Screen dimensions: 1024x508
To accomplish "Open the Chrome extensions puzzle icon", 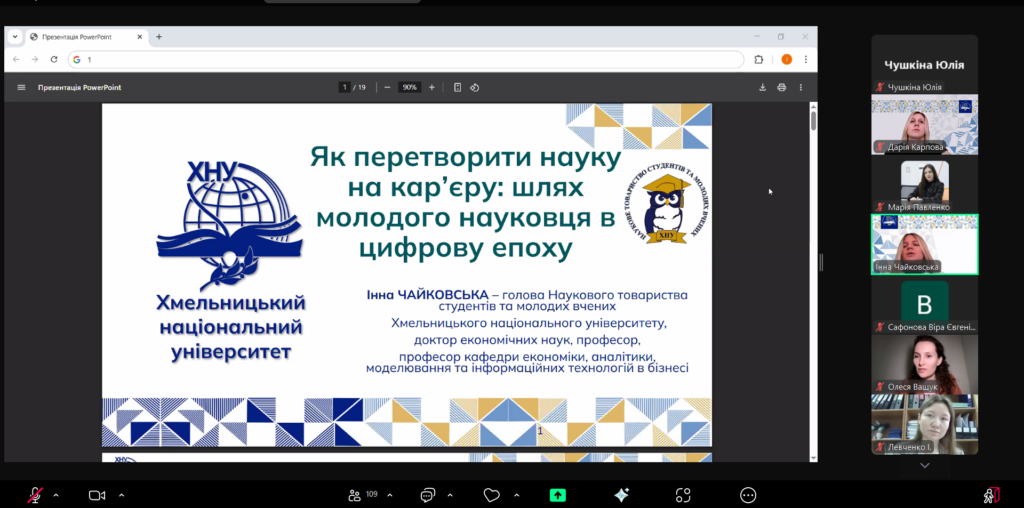I will coord(759,59).
